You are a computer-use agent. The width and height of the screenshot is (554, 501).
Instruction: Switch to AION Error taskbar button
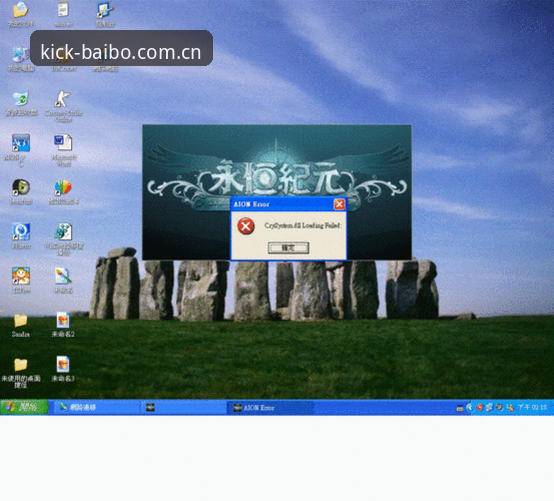click(x=270, y=408)
